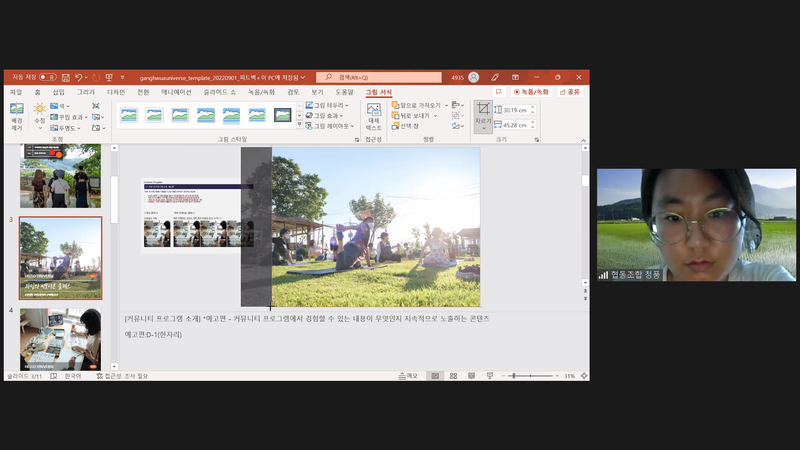Viewport: 800px width, 450px height.
Task: Click the Remove Background (배경 제거) icon
Action: (x=16, y=114)
